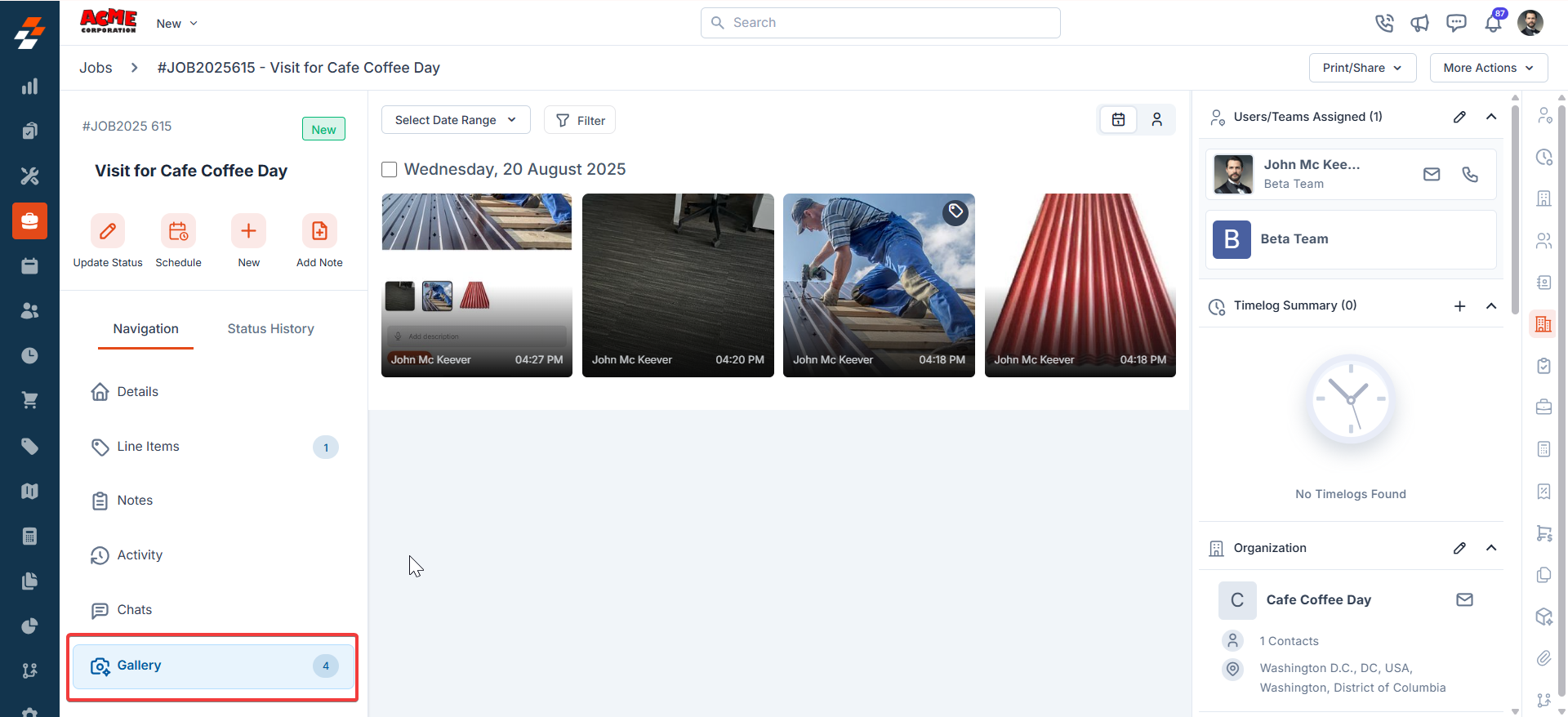This screenshot has width=1568, height=717.
Task: Open the calendar icon in left sidebar
Action: coord(29,266)
